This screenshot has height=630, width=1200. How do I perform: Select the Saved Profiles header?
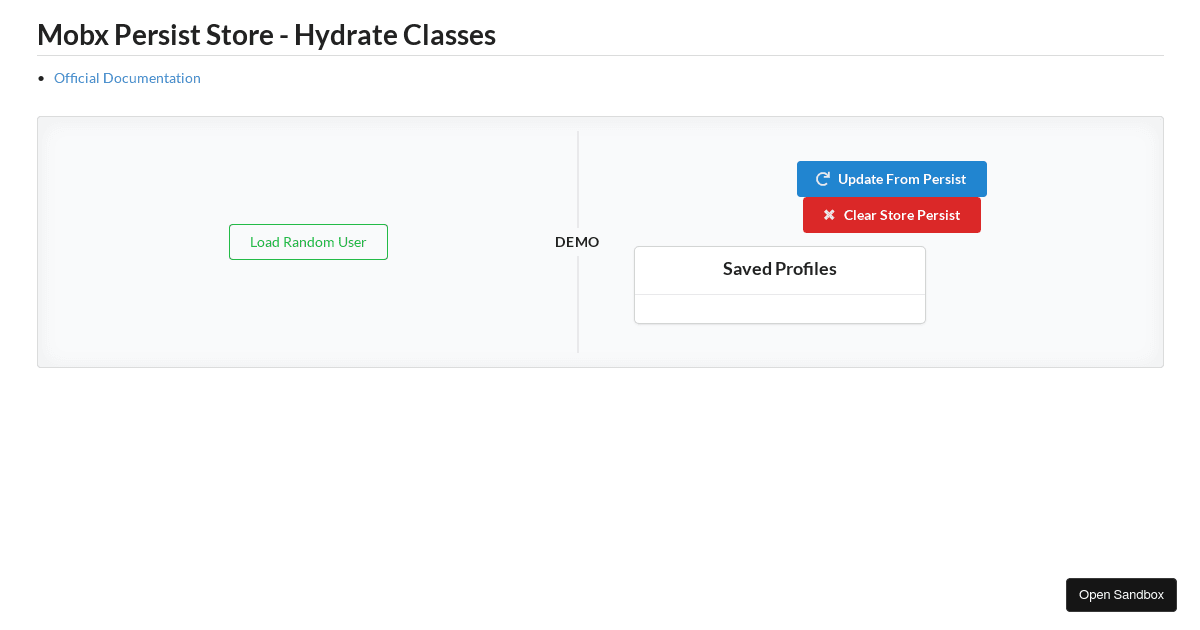point(779,268)
